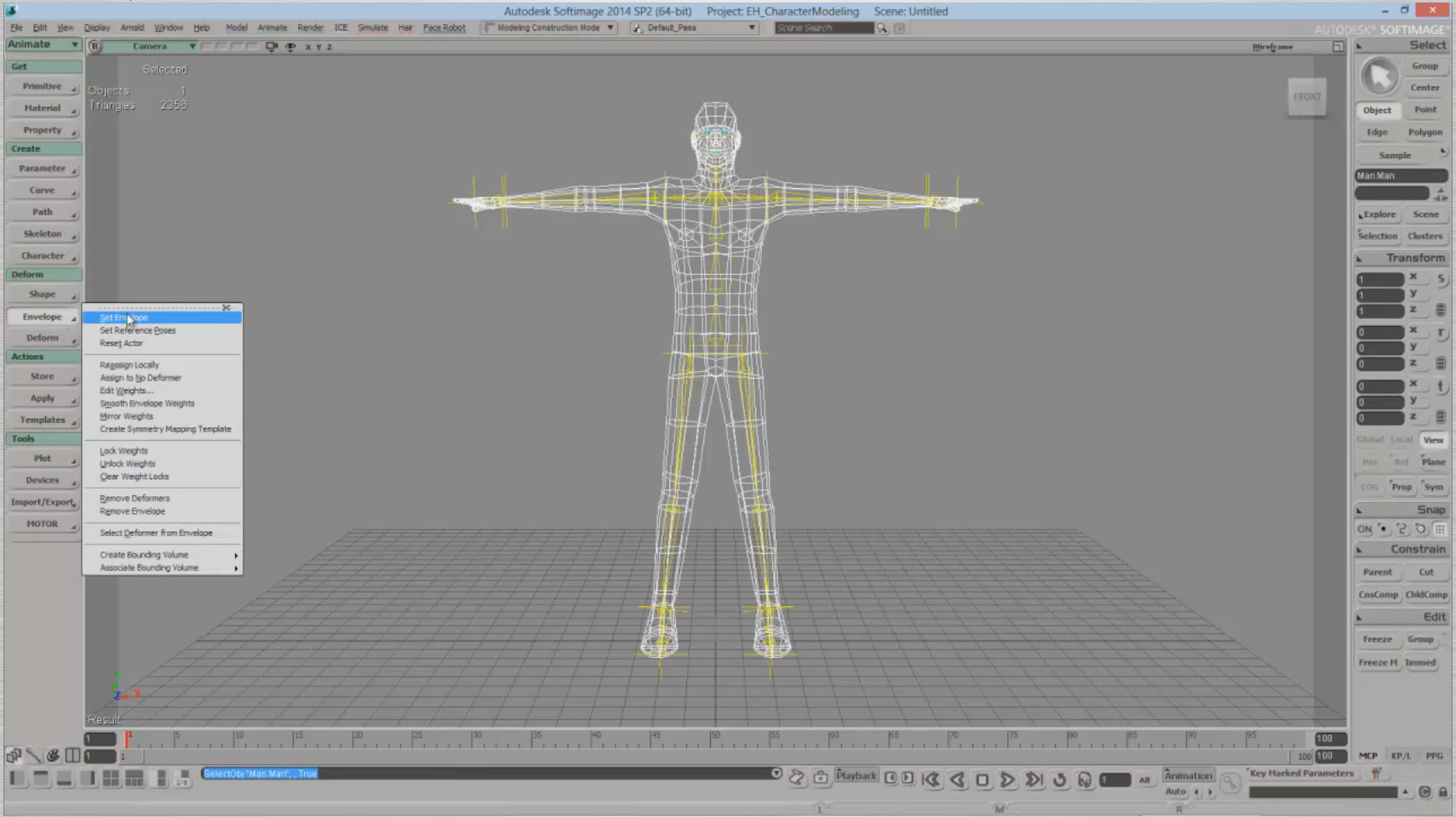Image resolution: width=1456 pixels, height=817 pixels.
Task: Toggle the audio headphones icon
Action: (1085, 780)
